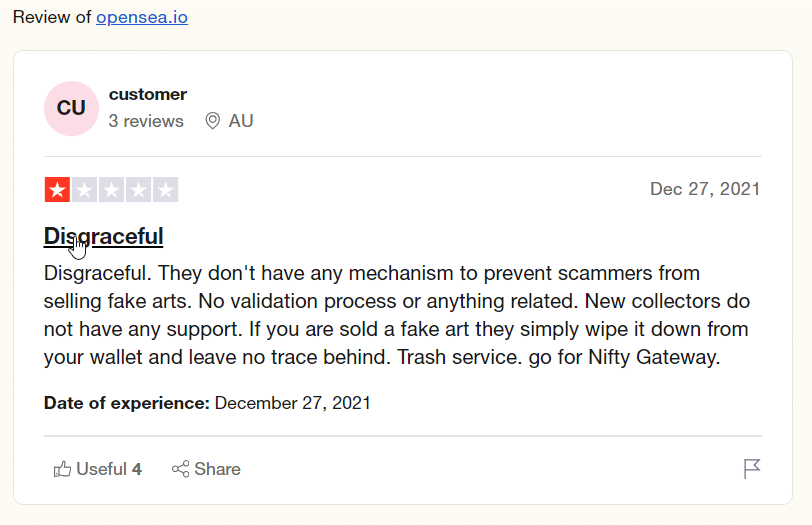Click the Dec 27, 2021 date

point(705,189)
